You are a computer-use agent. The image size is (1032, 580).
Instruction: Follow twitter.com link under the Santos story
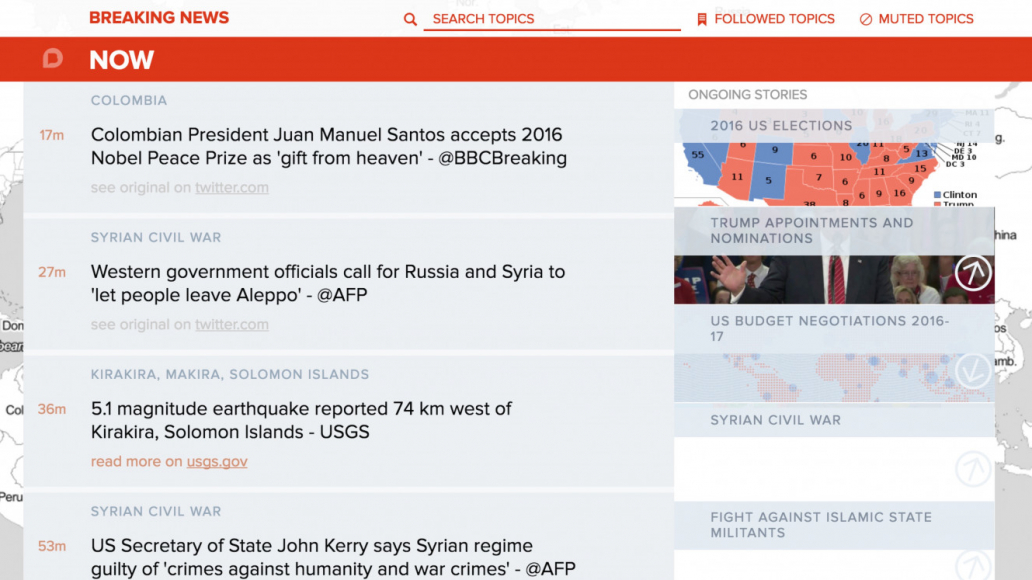pos(232,188)
